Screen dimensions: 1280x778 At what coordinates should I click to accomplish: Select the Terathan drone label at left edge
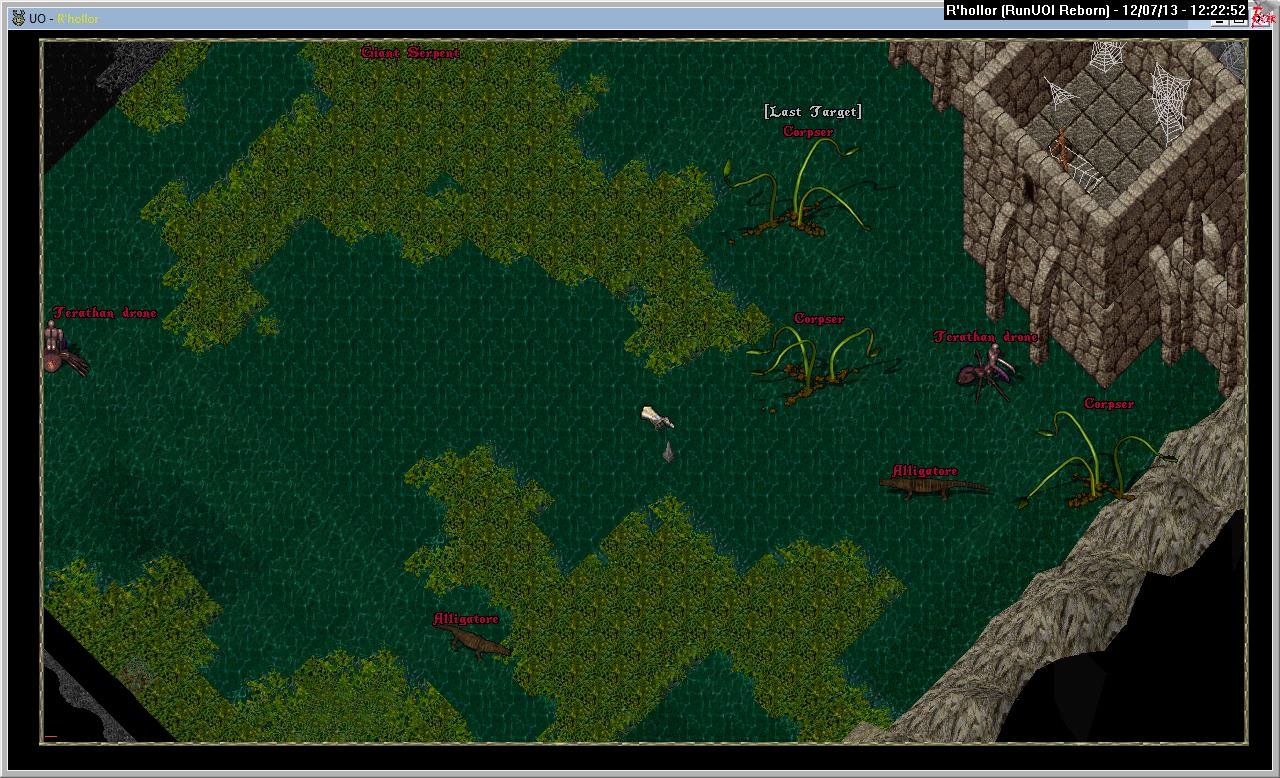(x=105, y=313)
